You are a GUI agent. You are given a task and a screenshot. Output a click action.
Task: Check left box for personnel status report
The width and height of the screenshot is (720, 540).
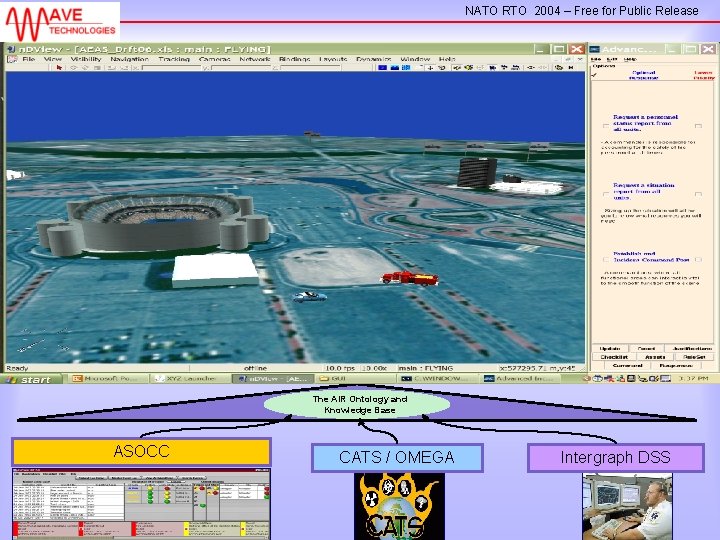point(606,125)
